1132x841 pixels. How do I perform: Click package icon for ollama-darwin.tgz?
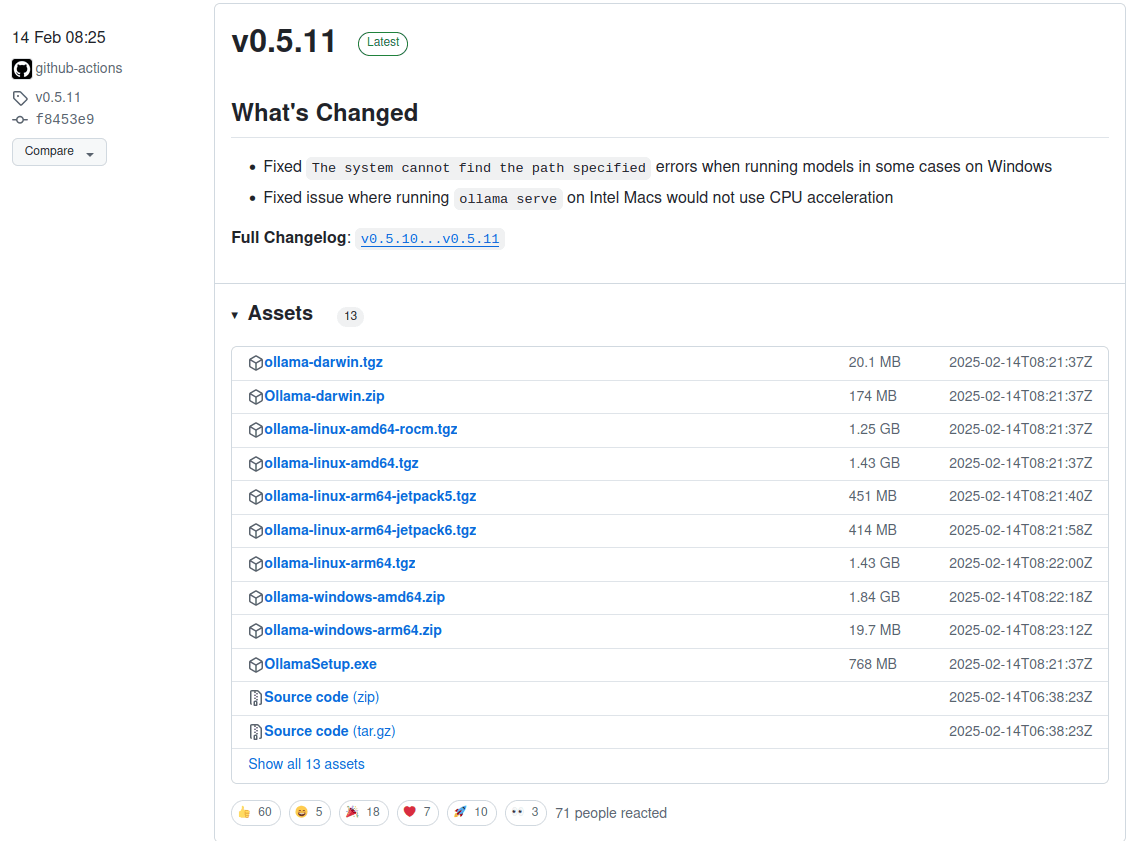(256, 363)
